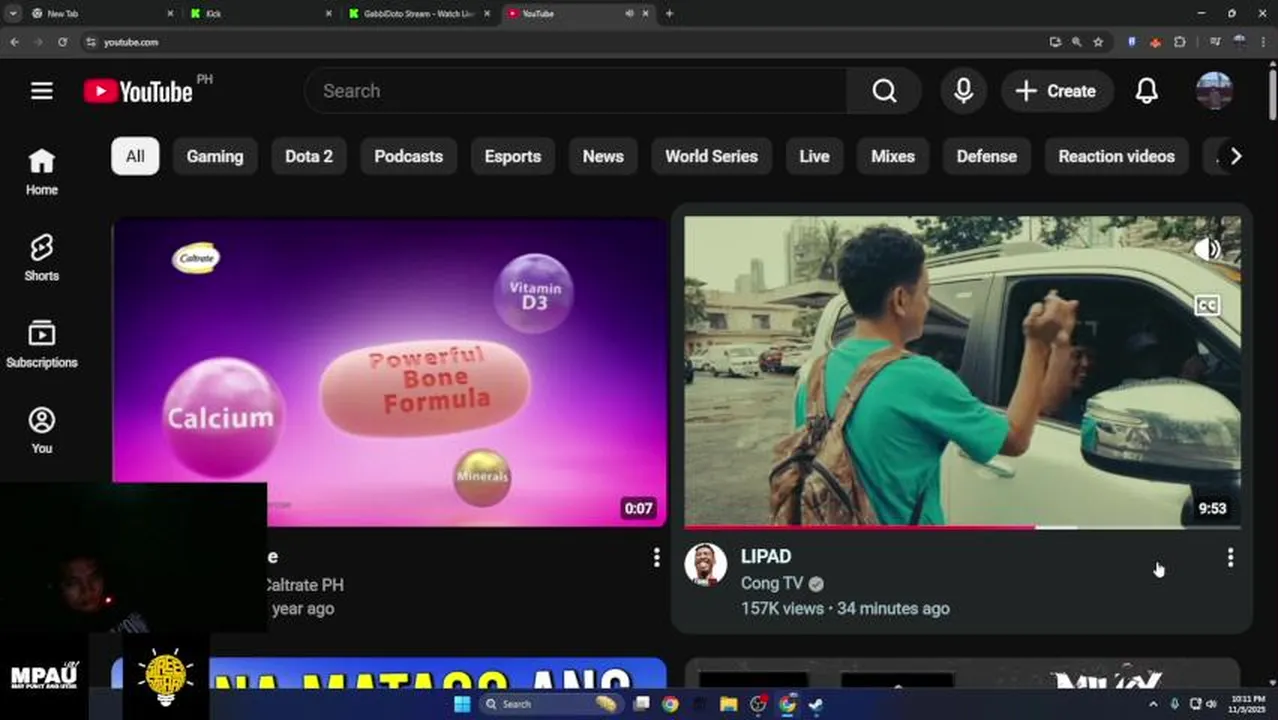Open the You section in sidebar
This screenshot has height=720, width=1278.
tap(41, 431)
